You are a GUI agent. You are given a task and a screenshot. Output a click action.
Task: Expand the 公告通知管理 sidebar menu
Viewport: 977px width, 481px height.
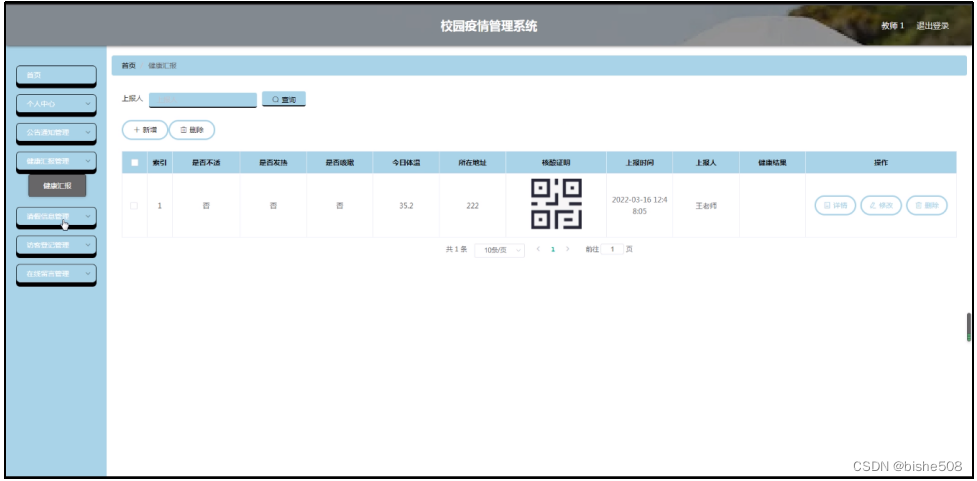(56, 133)
